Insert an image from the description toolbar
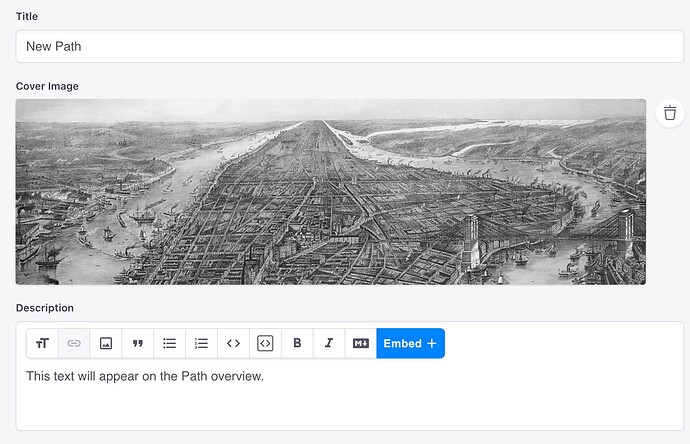690x444 pixels. tap(106, 343)
